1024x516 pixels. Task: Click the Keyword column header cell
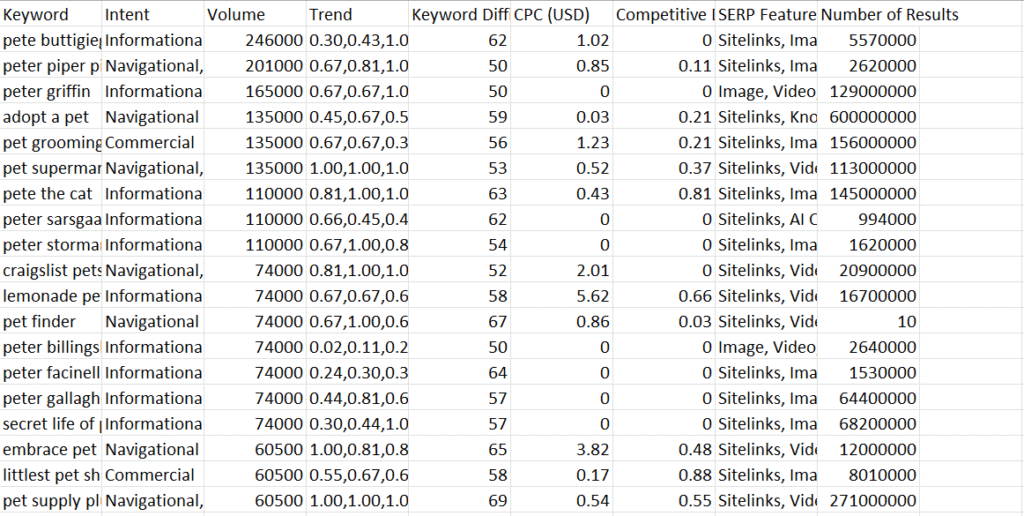(x=50, y=15)
